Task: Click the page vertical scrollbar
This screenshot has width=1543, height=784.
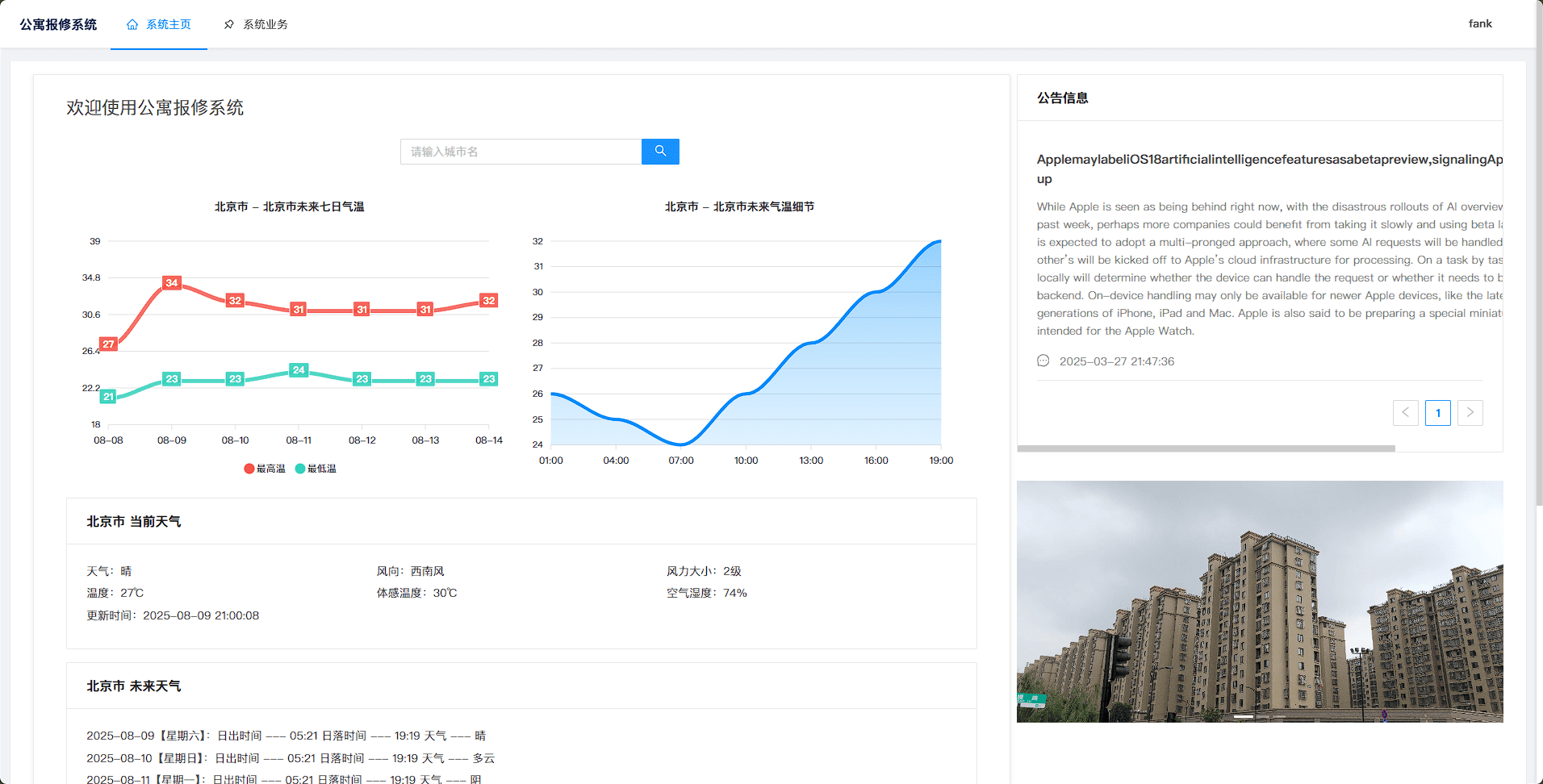Action: tap(1539, 252)
